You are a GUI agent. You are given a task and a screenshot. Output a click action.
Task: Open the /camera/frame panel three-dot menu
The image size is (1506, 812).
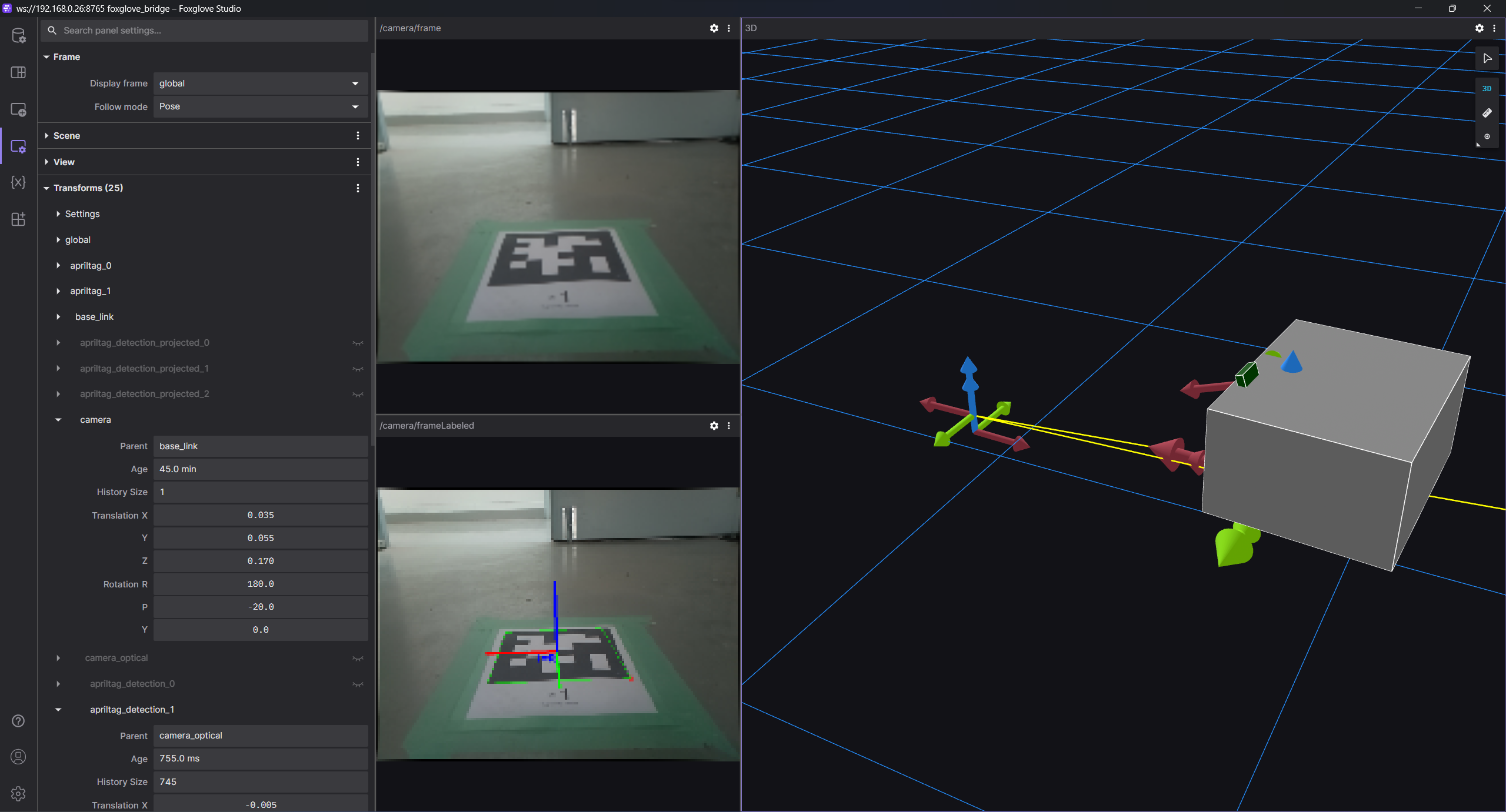(729, 28)
